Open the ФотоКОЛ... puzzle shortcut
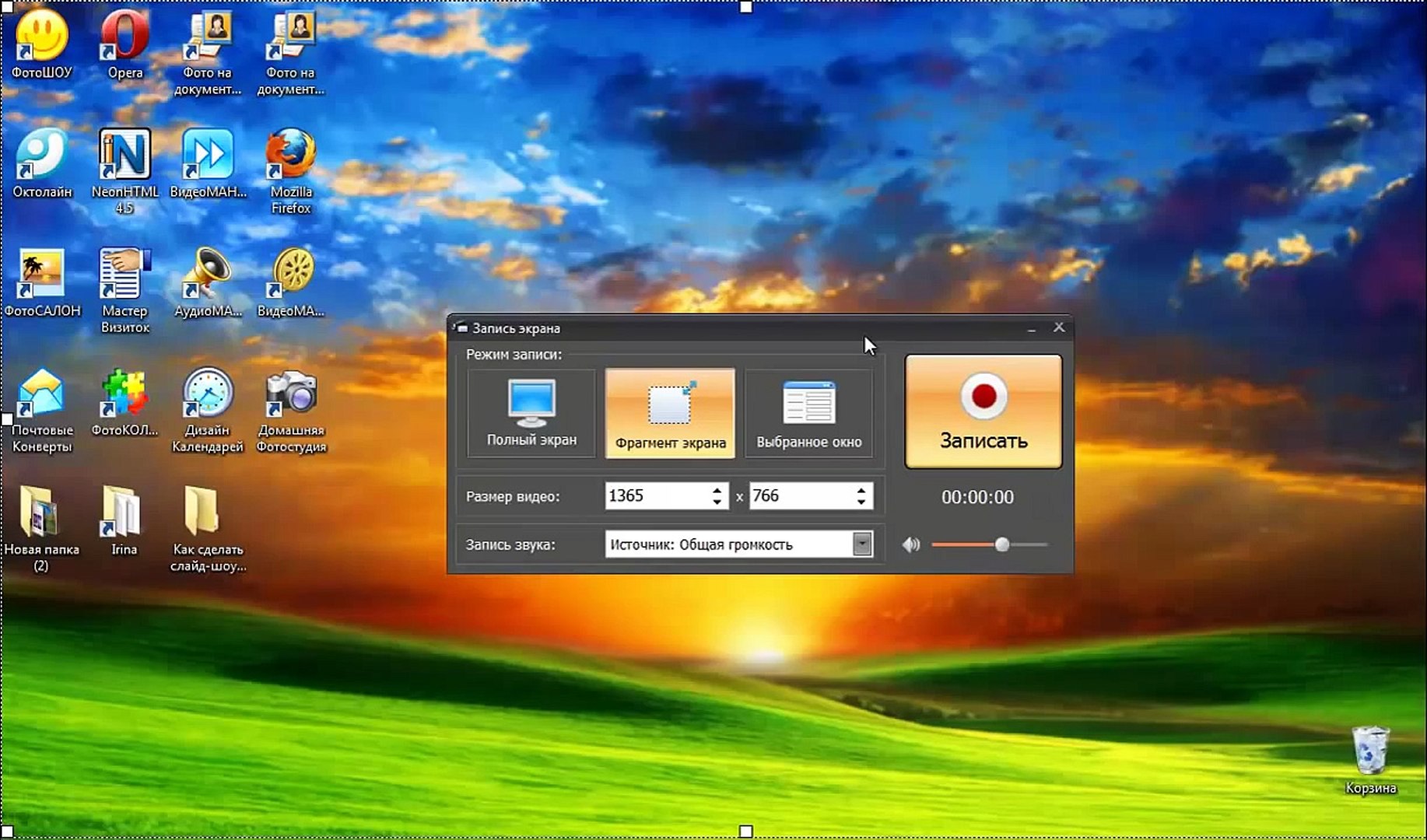This screenshot has width=1427, height=840. [124, 402]
